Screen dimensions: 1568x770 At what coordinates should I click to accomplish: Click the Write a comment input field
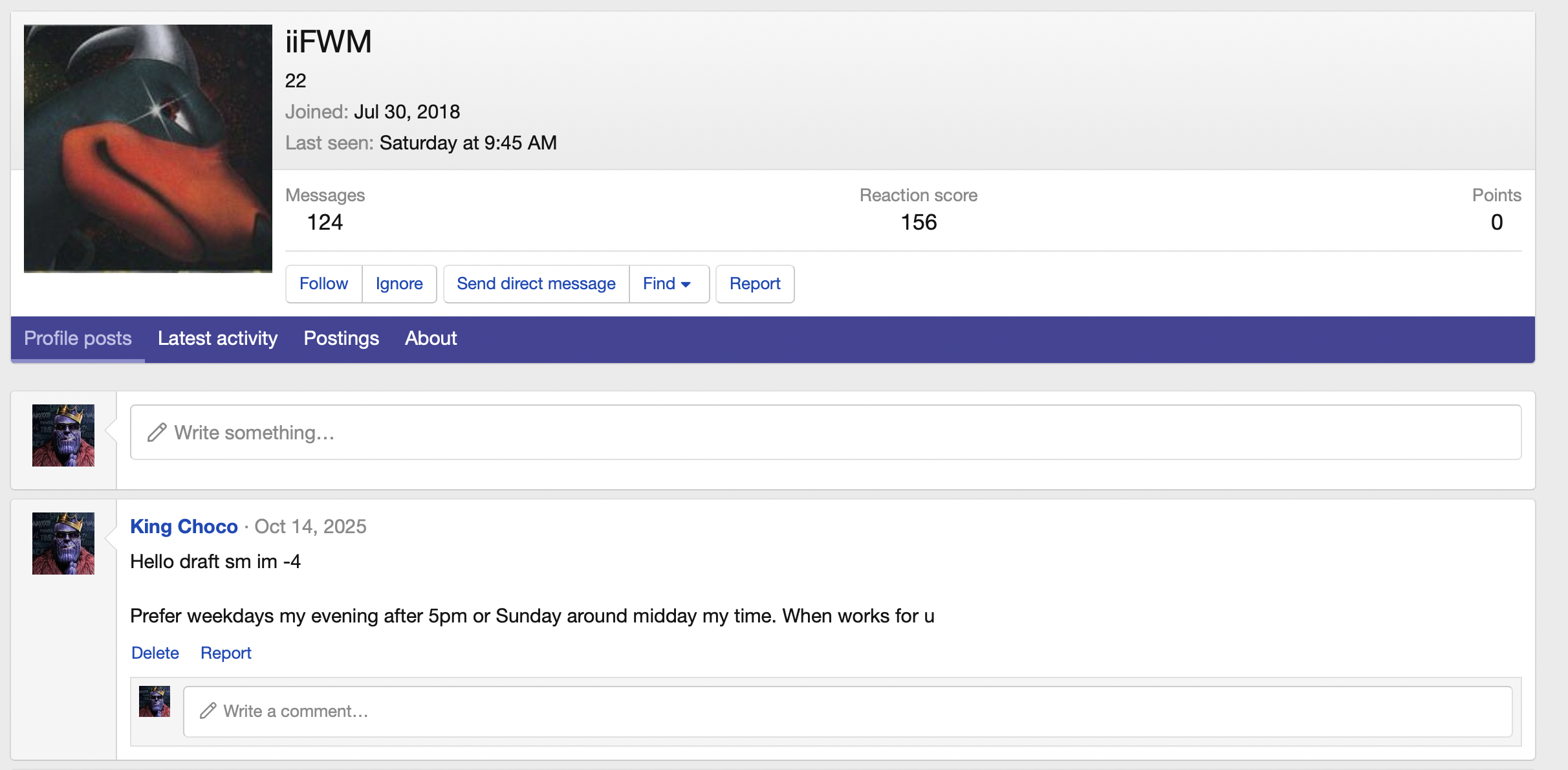847,711
